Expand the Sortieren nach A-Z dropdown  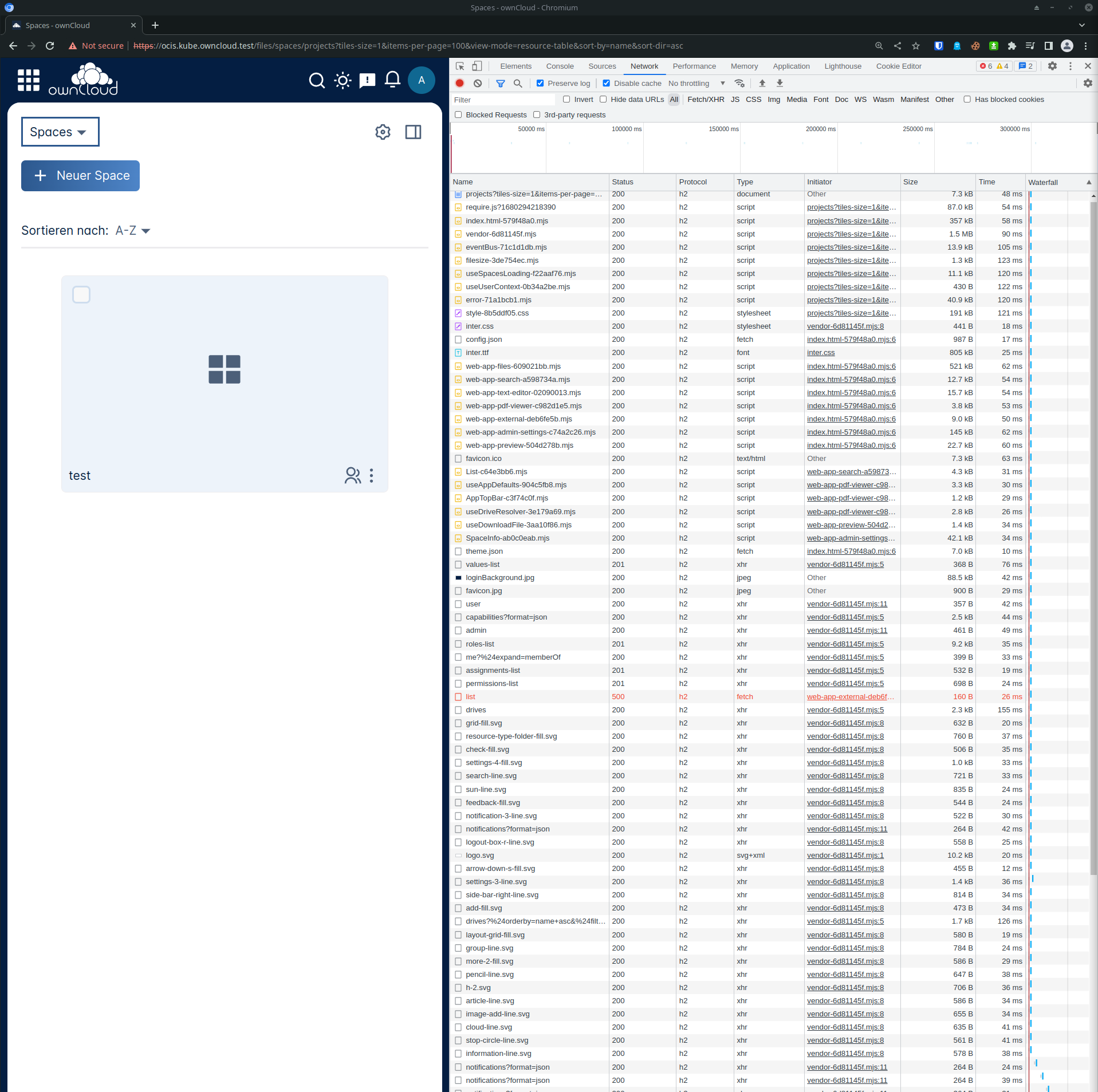point(132,230)
